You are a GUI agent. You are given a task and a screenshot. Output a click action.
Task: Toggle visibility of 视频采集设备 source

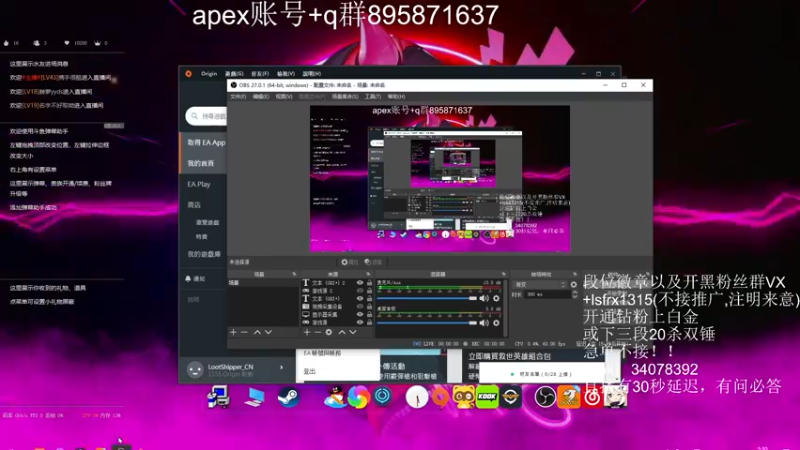pyautogui.click(x=360, y=307)
